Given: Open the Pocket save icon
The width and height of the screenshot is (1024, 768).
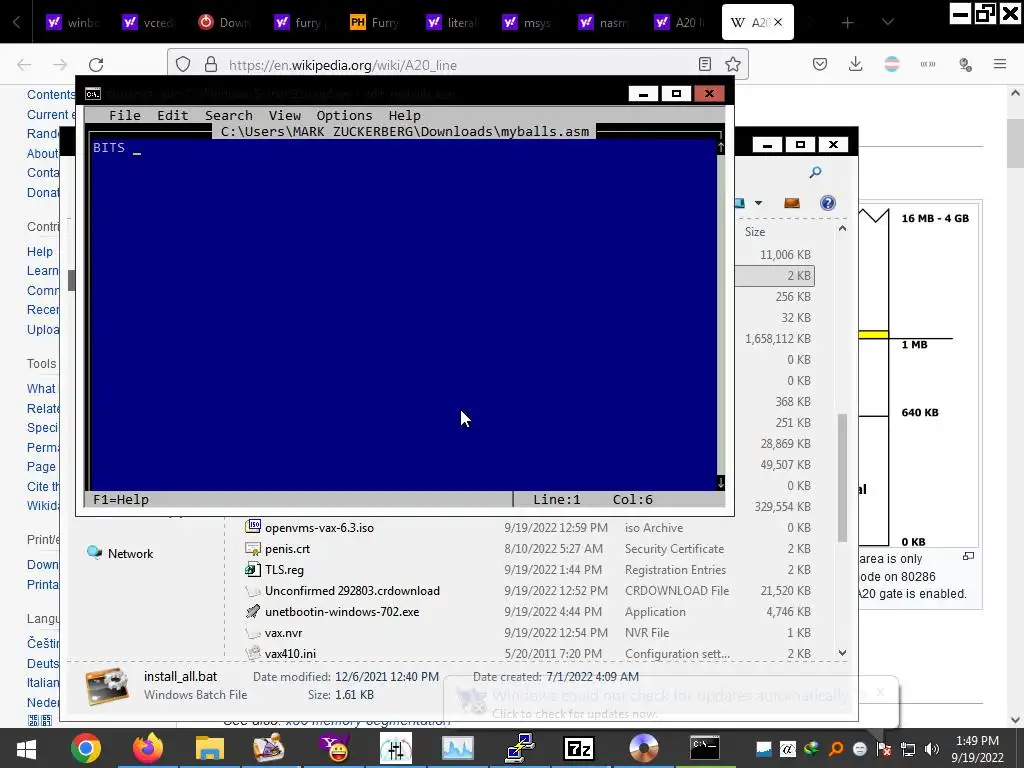Looking at the screenshot, I should (x=820, y=64).
